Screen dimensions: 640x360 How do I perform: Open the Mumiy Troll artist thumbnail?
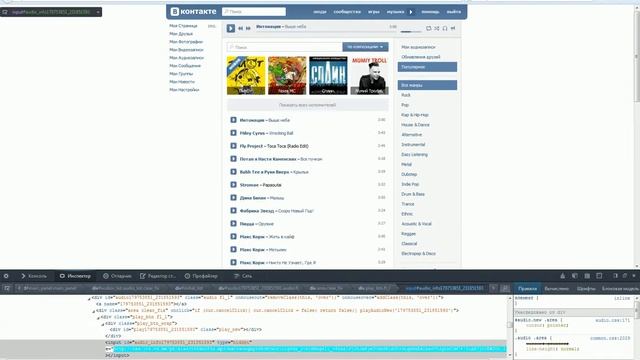tap(369, 76)
